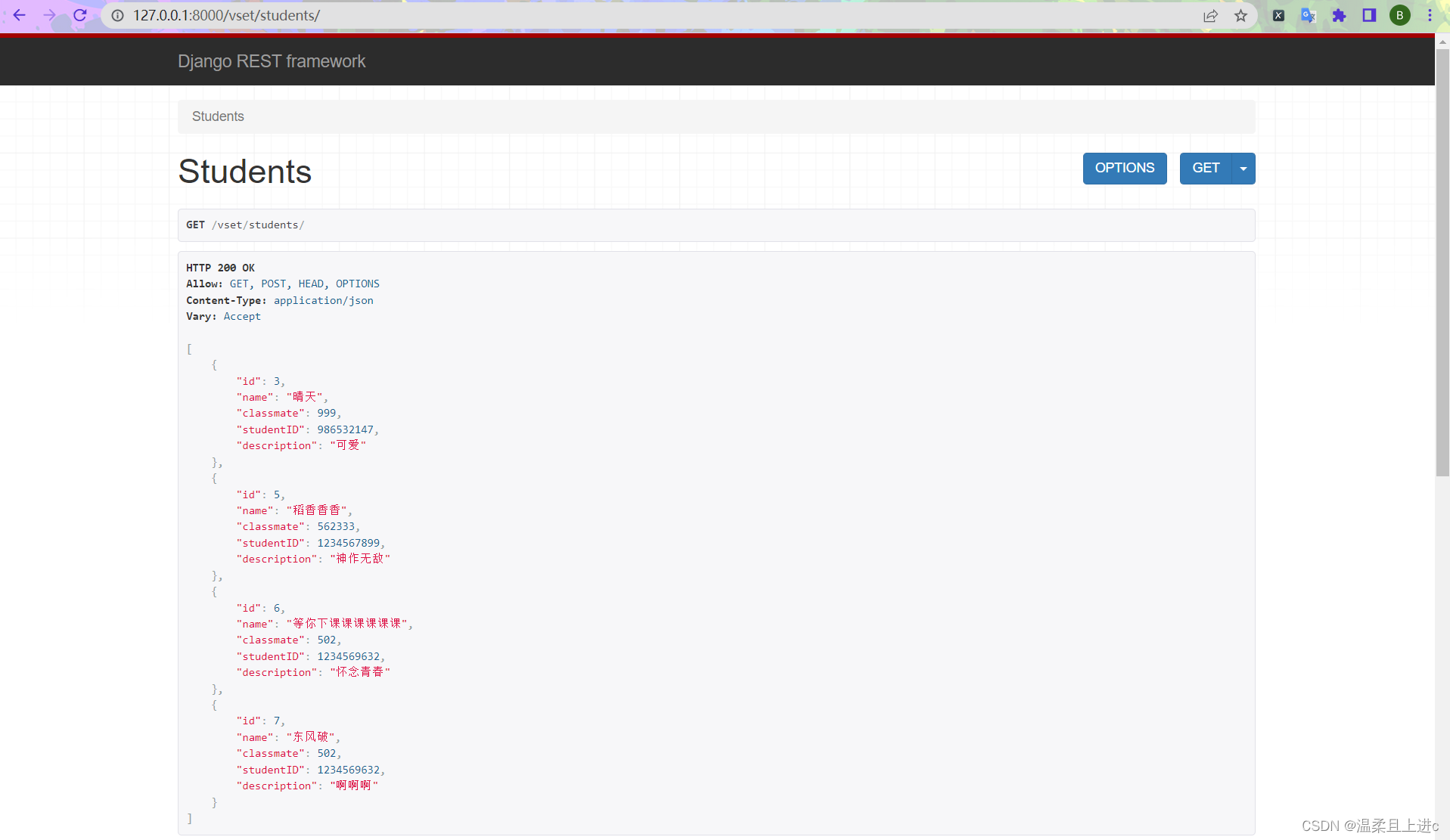Expand the GET format dropdown arrow
The height and width of the screenshot is (840, 1450).
point(1244,168)
